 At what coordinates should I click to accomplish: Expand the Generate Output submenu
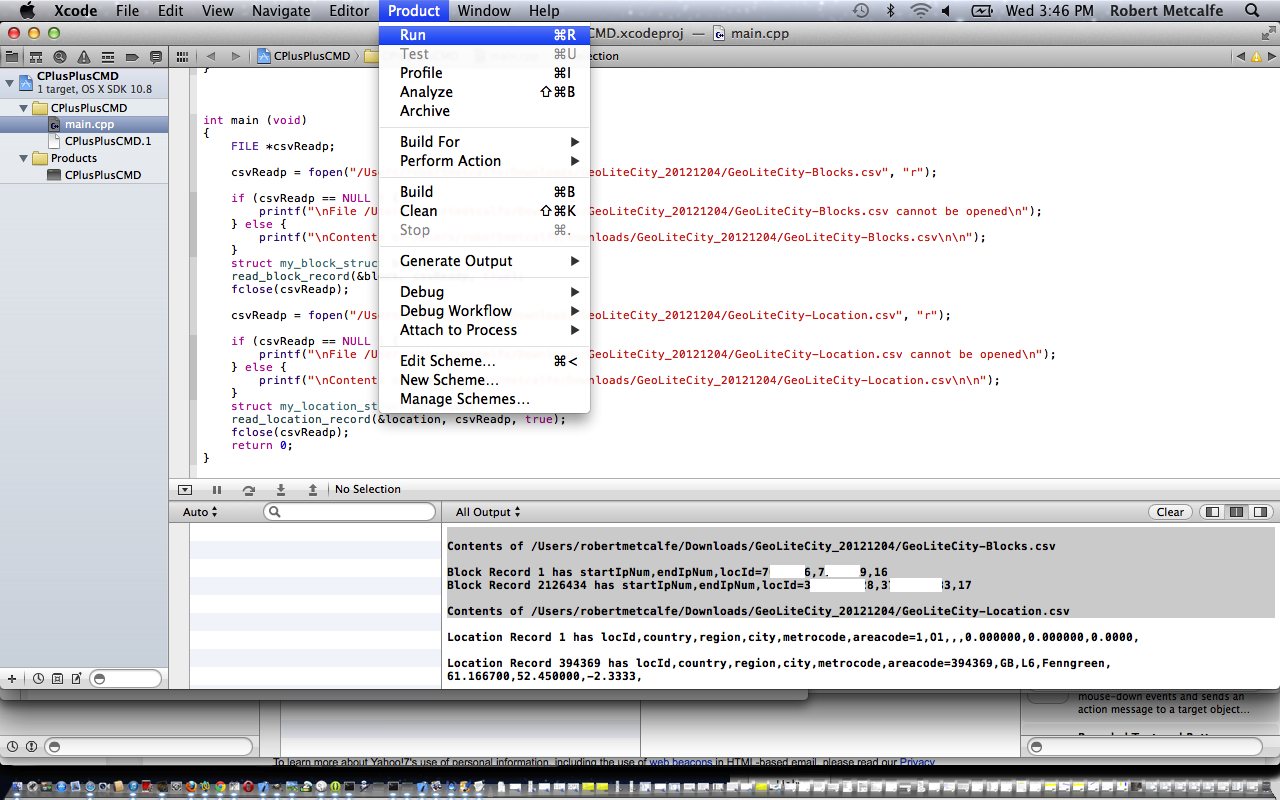tap(485, 261)
